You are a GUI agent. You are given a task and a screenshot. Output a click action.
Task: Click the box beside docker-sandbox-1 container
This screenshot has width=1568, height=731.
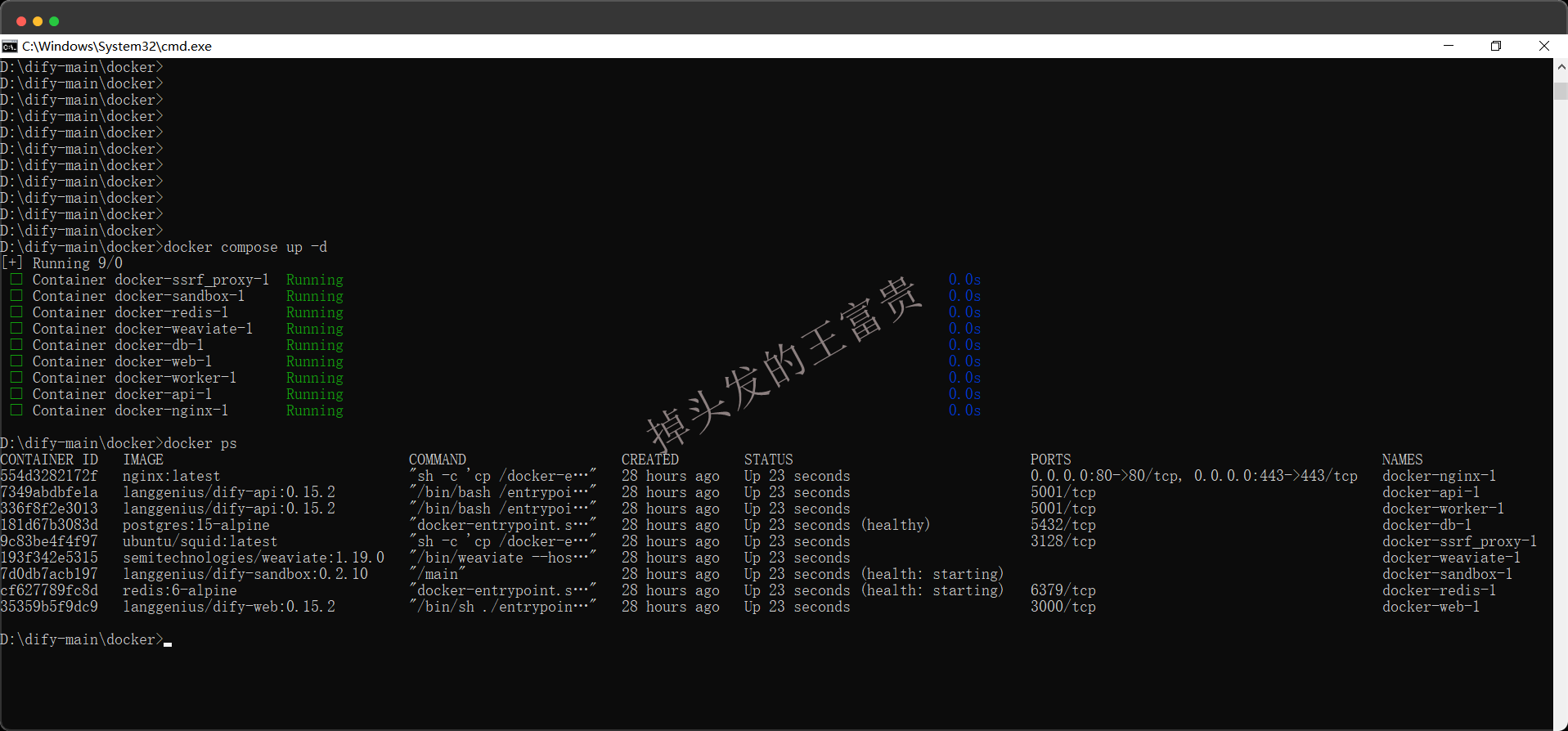point(16,296)
